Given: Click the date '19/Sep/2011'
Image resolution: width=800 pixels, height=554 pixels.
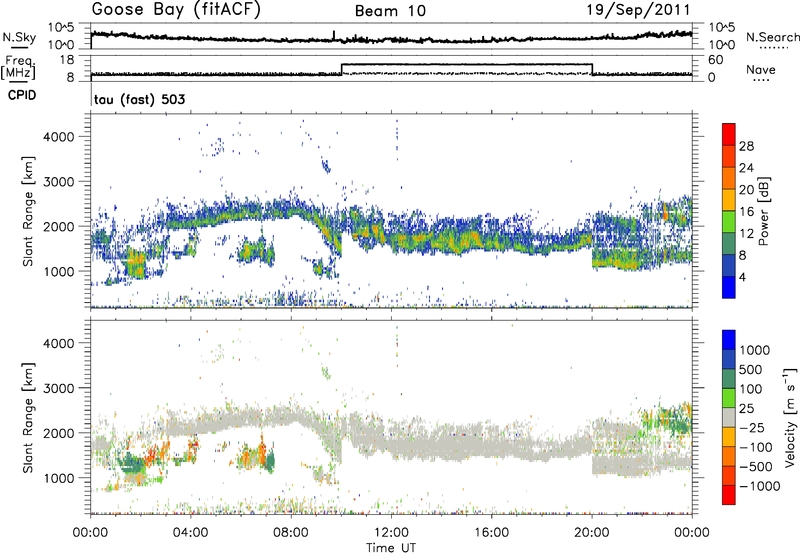Looking at the screenshot, I should tap(638, 10).
